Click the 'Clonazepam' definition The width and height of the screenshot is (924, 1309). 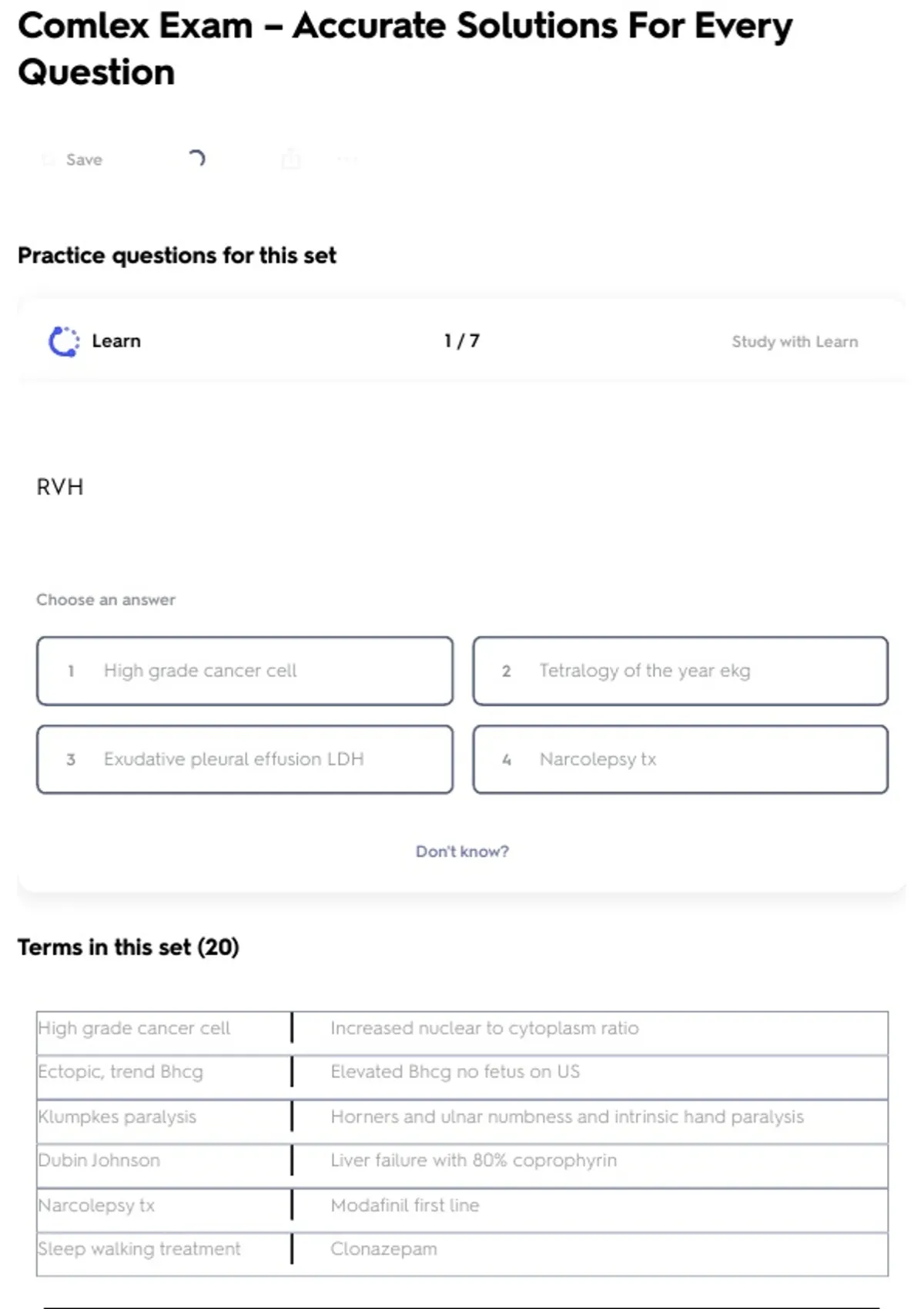coord(383,1249)
